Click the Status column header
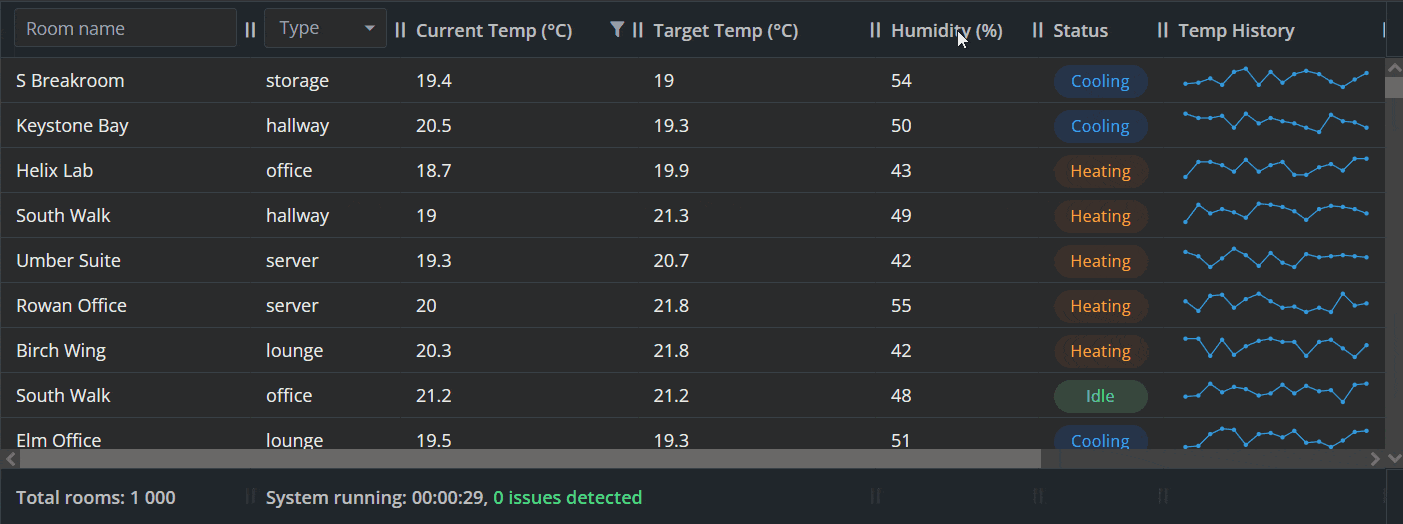The height and width of the screenshot is (524, 1403). pyautogui.click(x=1080, y=31)
